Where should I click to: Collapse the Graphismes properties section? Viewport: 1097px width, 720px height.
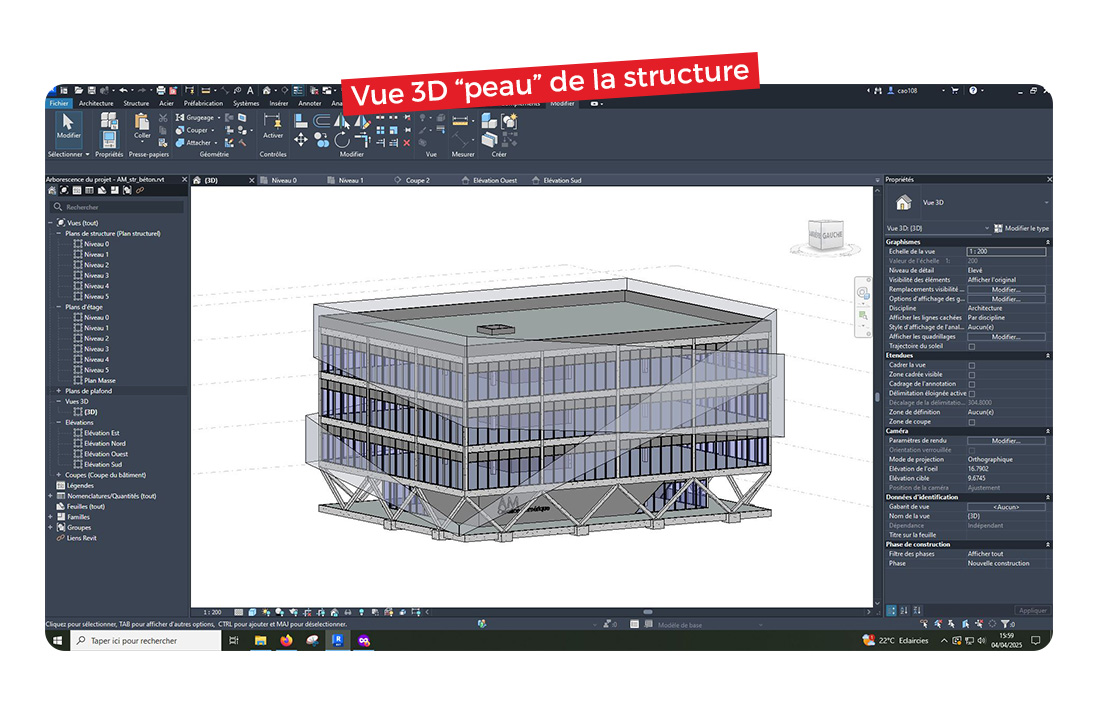[x=1047, y=242]
